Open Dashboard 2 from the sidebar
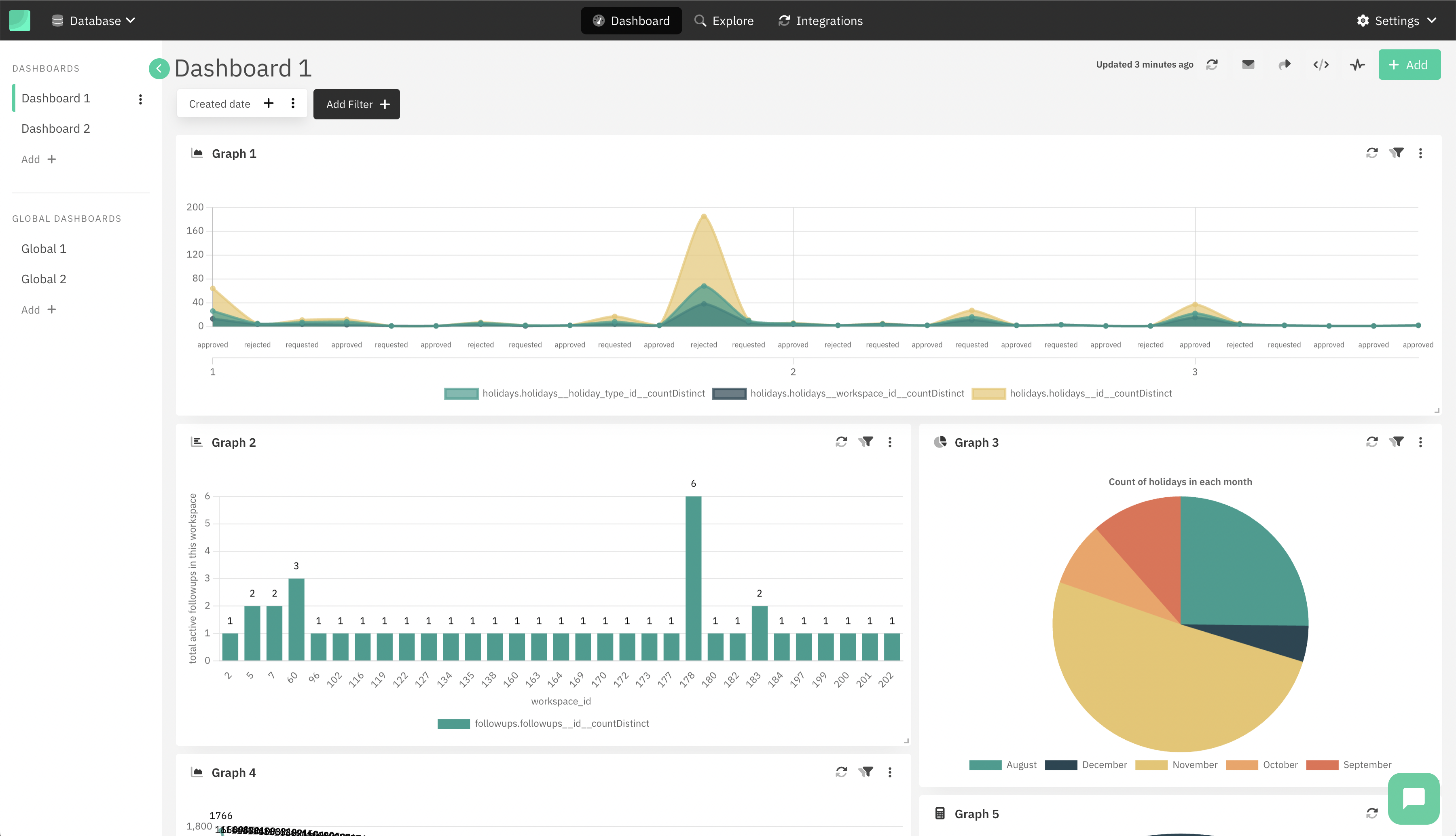Viewport: 1456px width, 836px height. (56, 128)
